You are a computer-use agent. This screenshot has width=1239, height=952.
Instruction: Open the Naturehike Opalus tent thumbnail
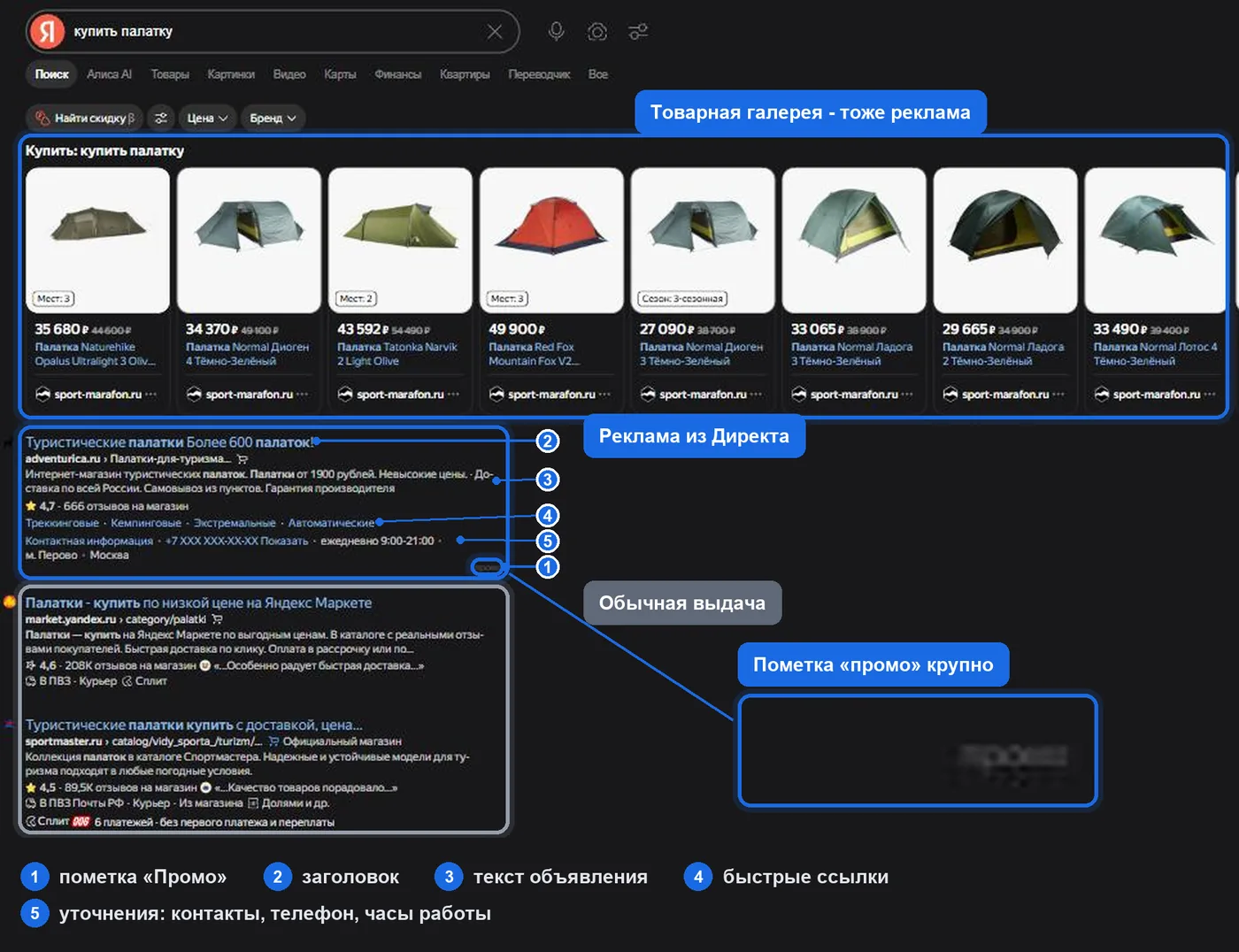point(97,240)
